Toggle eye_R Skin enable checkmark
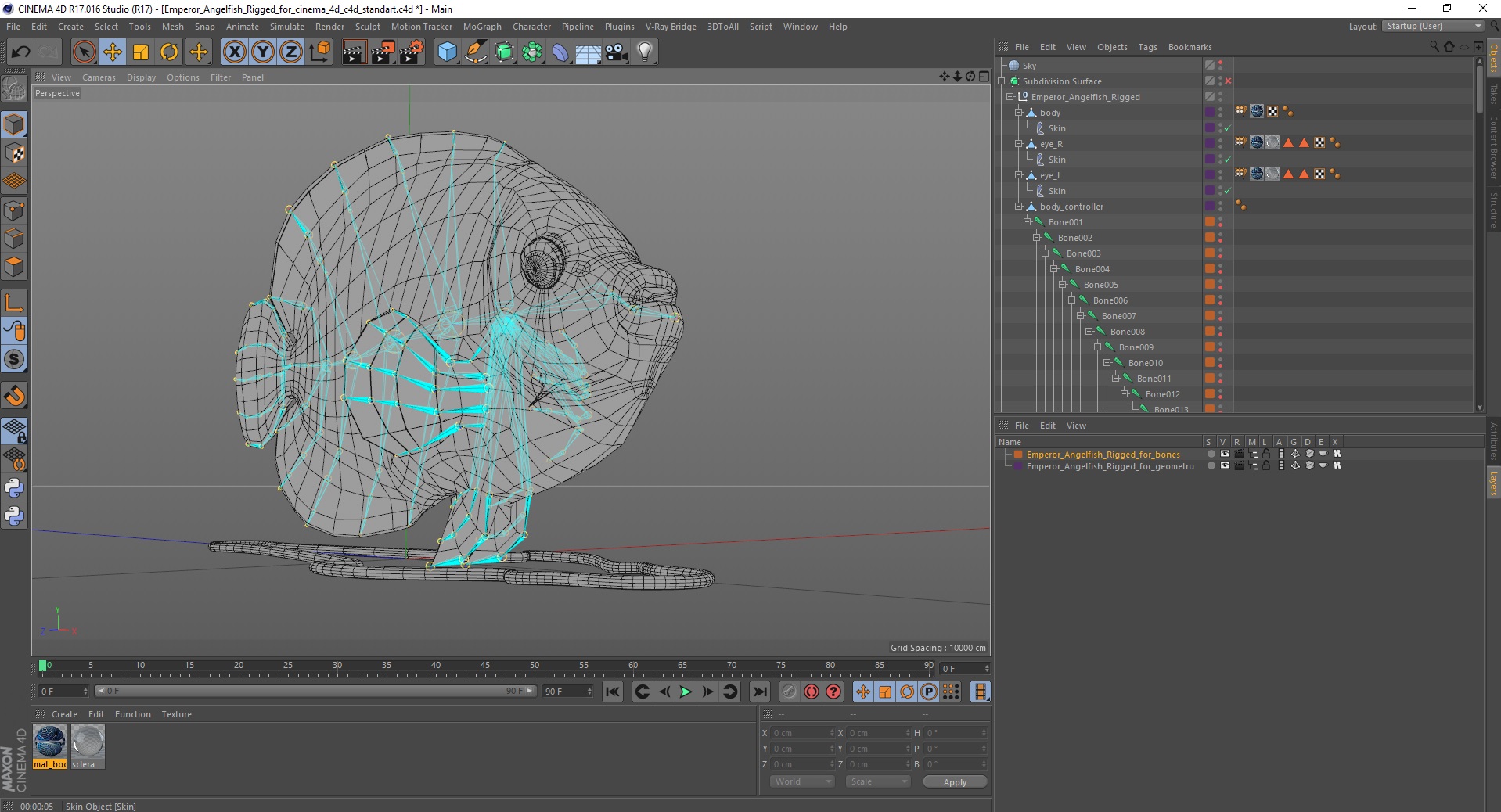 tap(1228, 160)
